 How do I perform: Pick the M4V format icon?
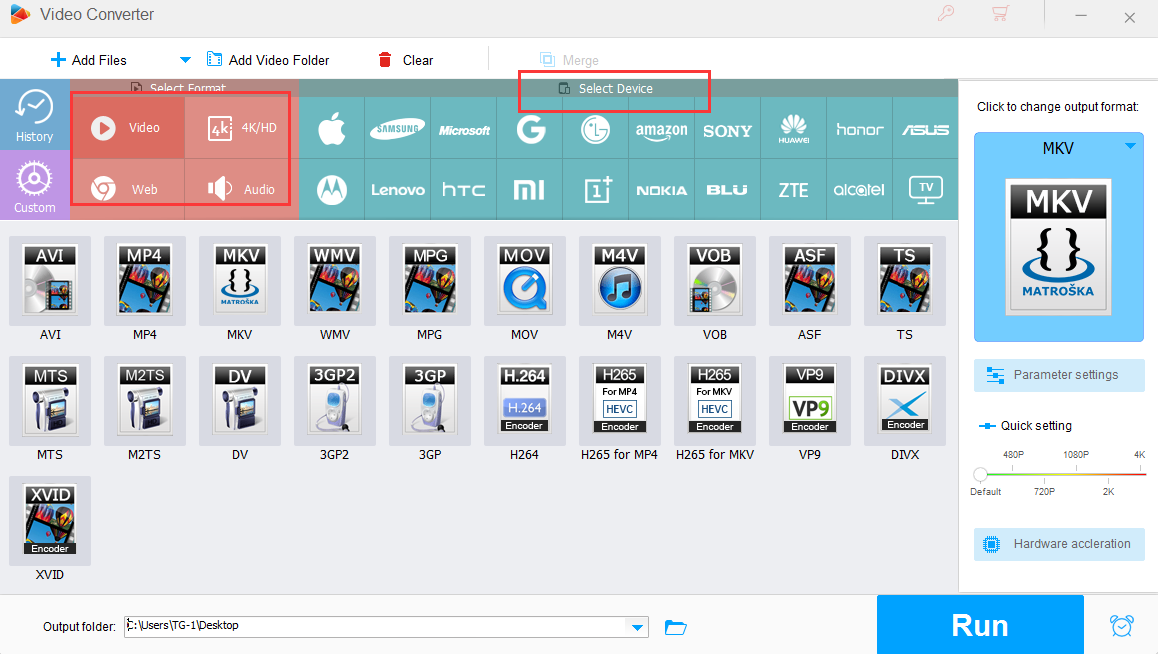point(620,281)
